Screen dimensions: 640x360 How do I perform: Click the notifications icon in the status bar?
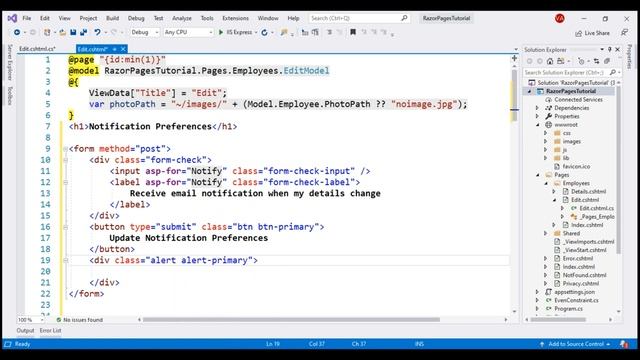[624, 344]
